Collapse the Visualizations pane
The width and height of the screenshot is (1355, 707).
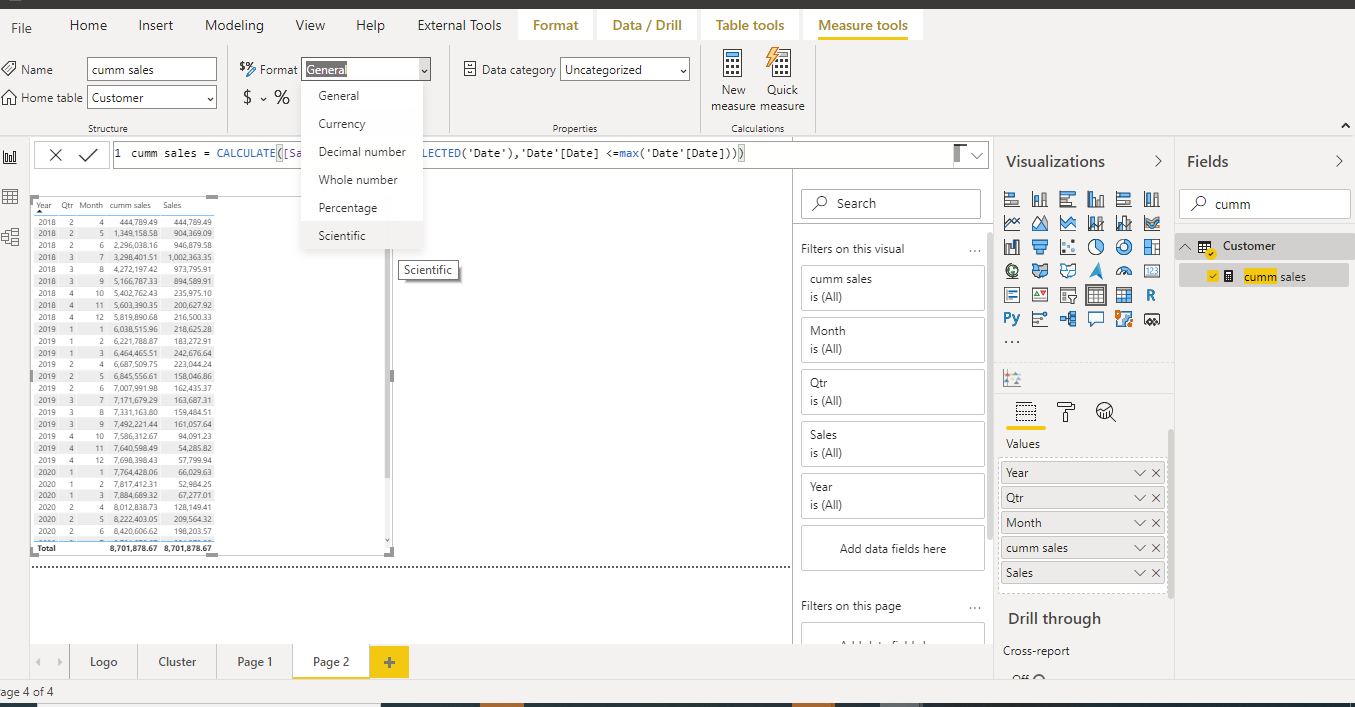point(1158,161)
